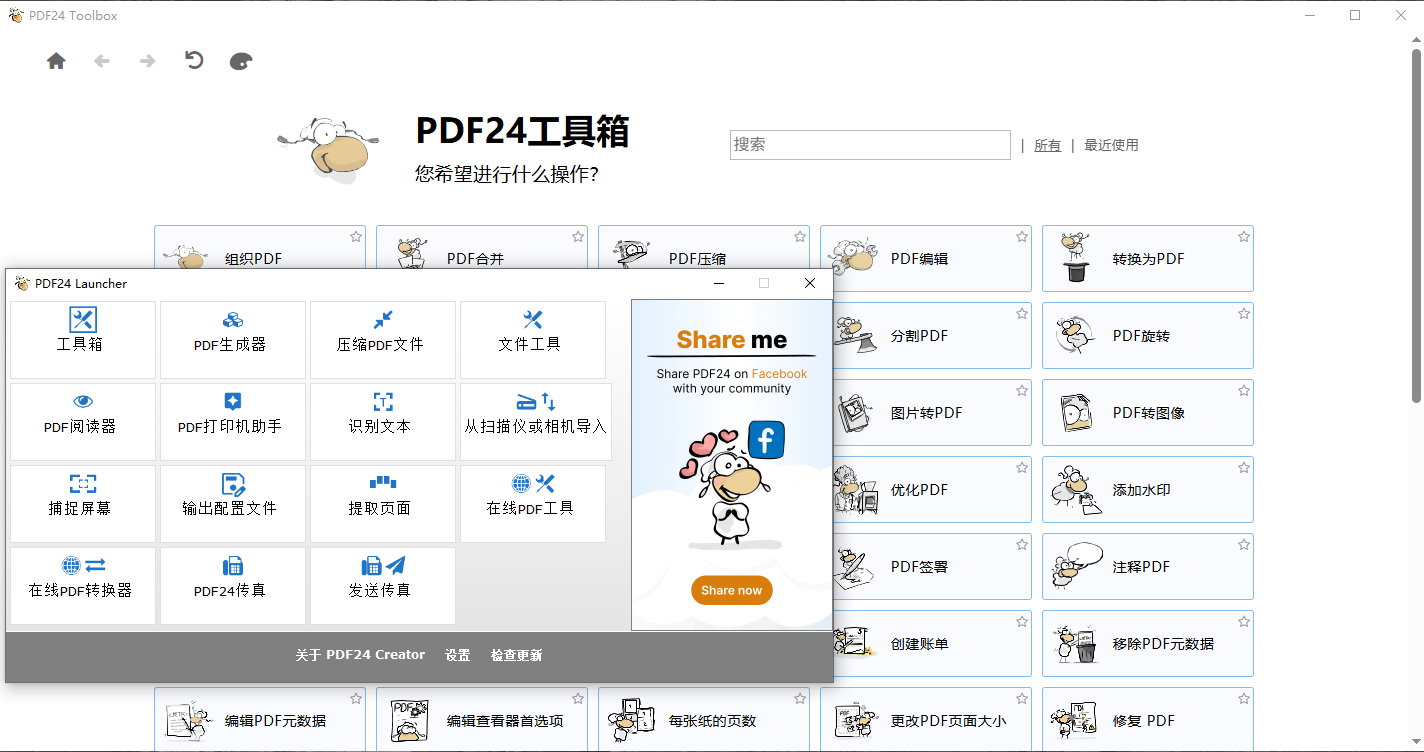
Task: Click the Toolbox vertical scrollbar
Action: click(x=1416, y=225)
